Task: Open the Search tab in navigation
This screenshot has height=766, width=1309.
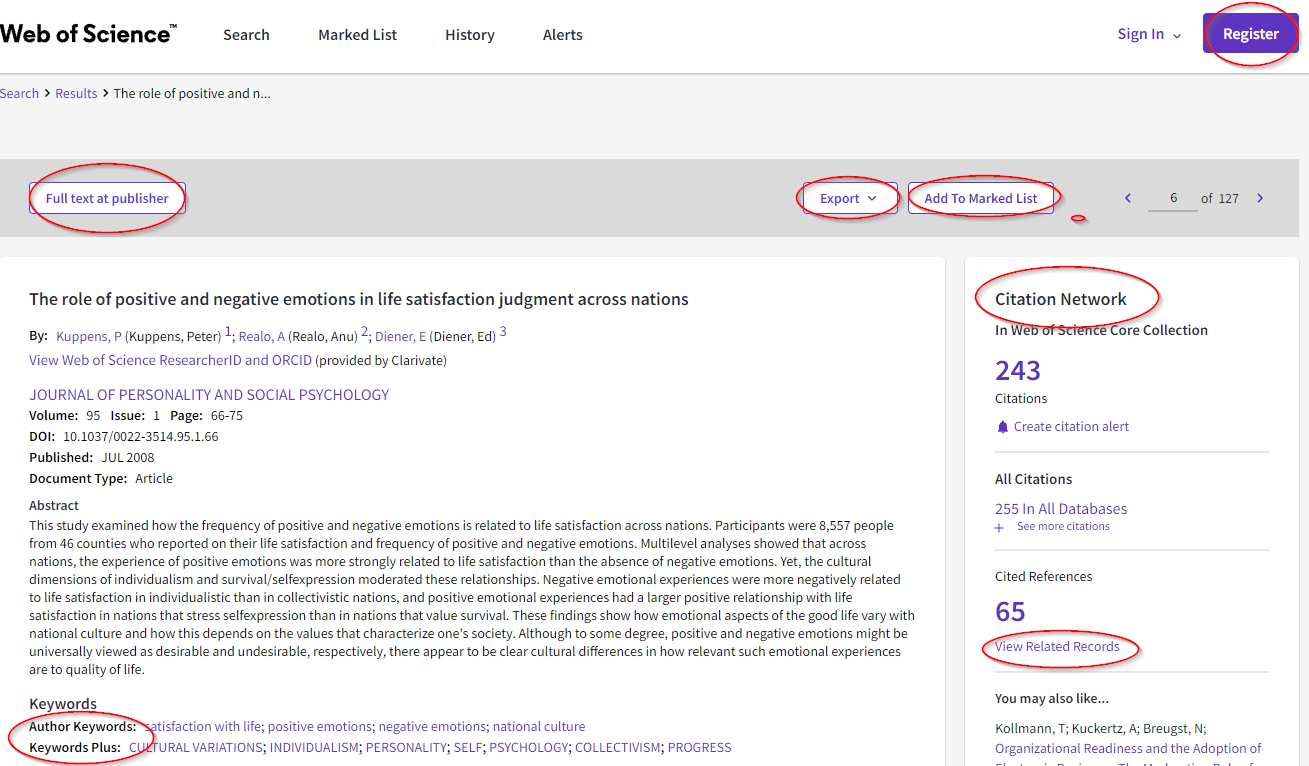Action: (x=246, y=35)
